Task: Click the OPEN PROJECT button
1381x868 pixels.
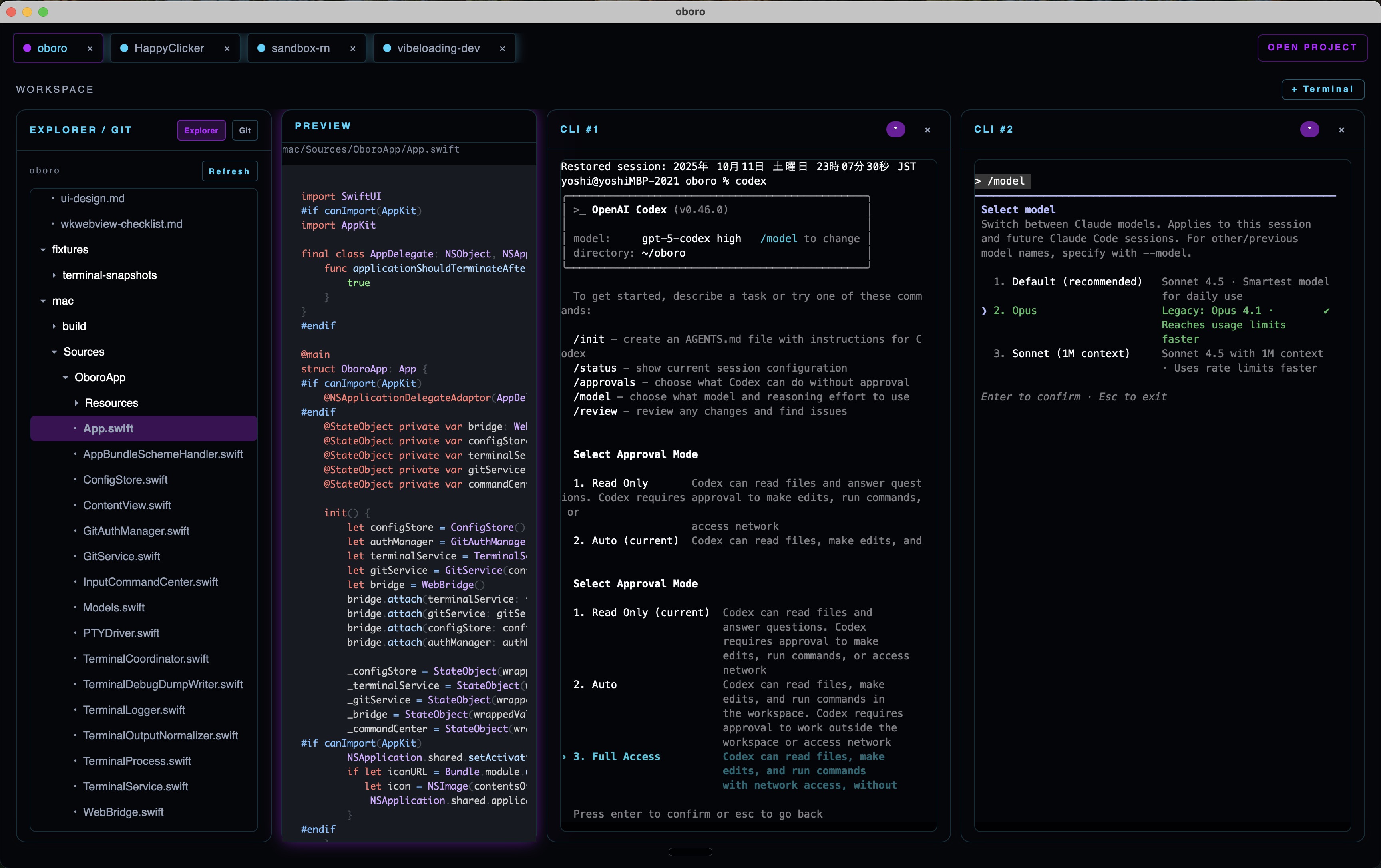Action: tap(1313, 48)
